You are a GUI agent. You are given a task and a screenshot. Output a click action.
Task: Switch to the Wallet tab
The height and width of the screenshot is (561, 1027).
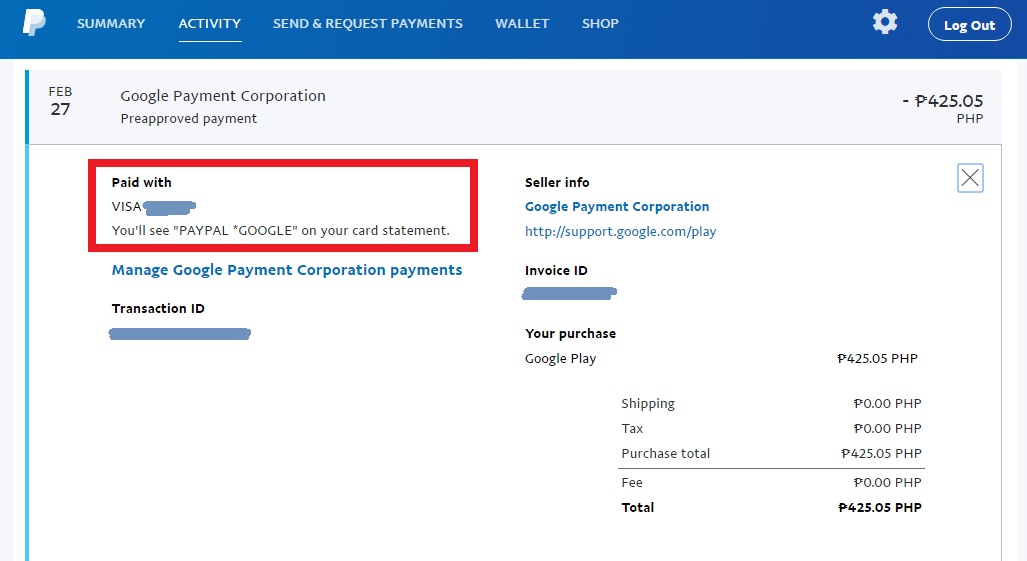522,24
